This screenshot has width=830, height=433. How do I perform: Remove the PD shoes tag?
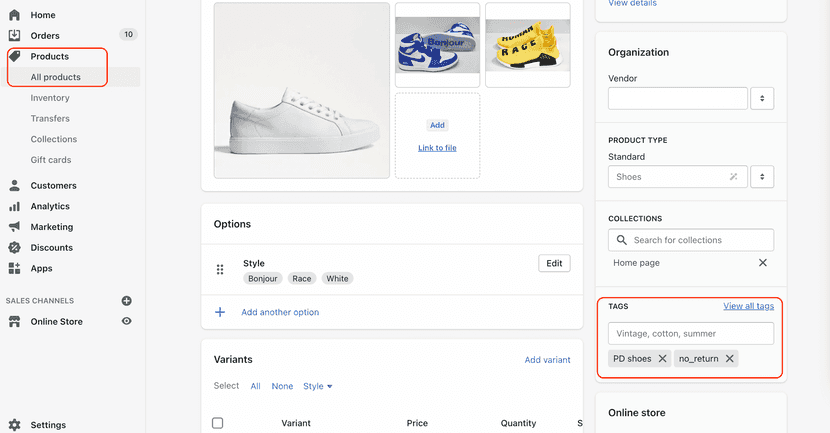pos(662,359)
